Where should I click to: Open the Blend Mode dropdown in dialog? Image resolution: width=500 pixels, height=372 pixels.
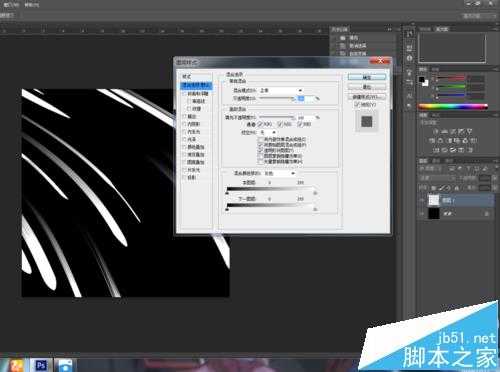point(280,90)
